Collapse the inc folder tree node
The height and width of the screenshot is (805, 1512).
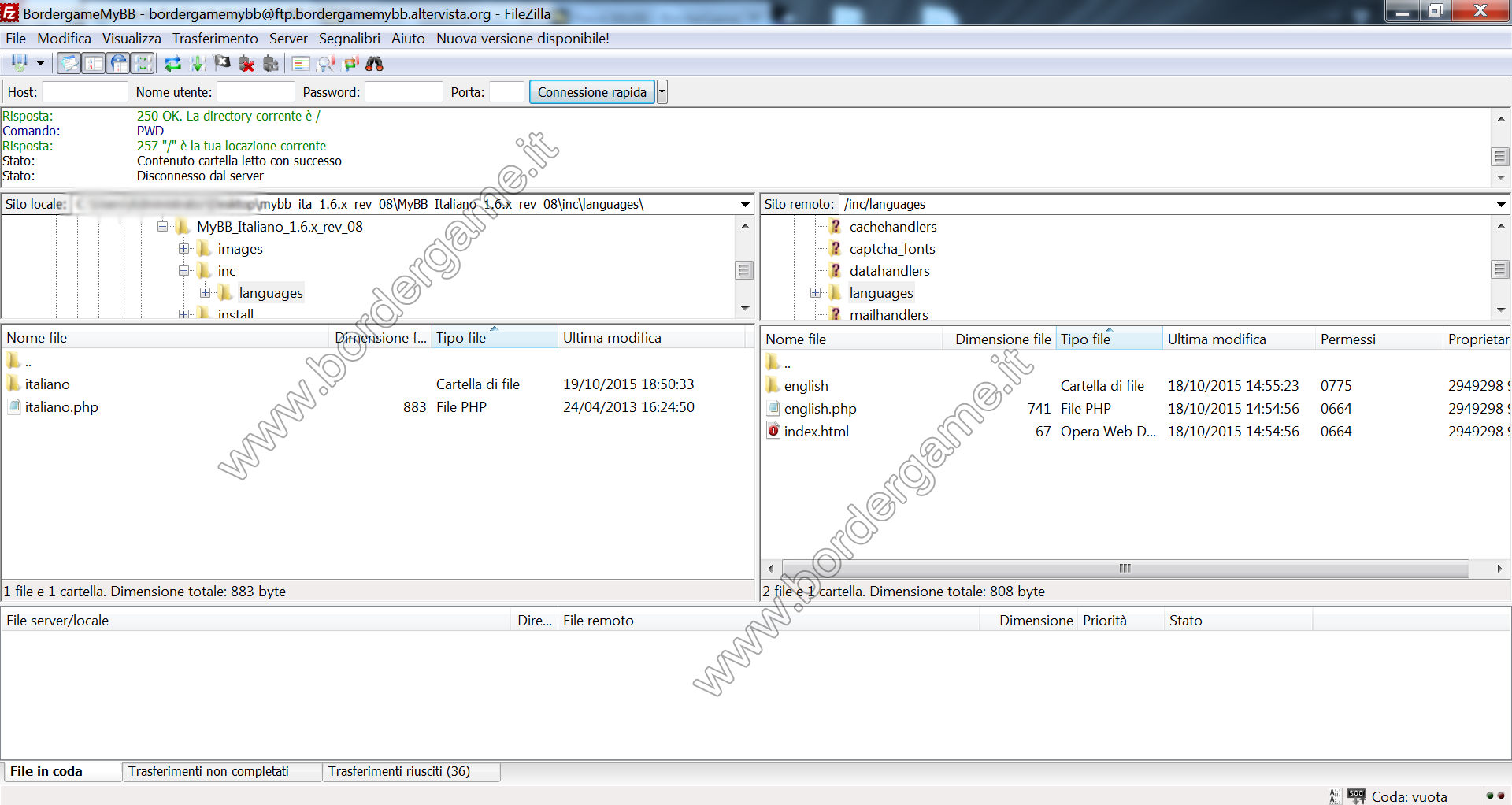coord(183,270)
